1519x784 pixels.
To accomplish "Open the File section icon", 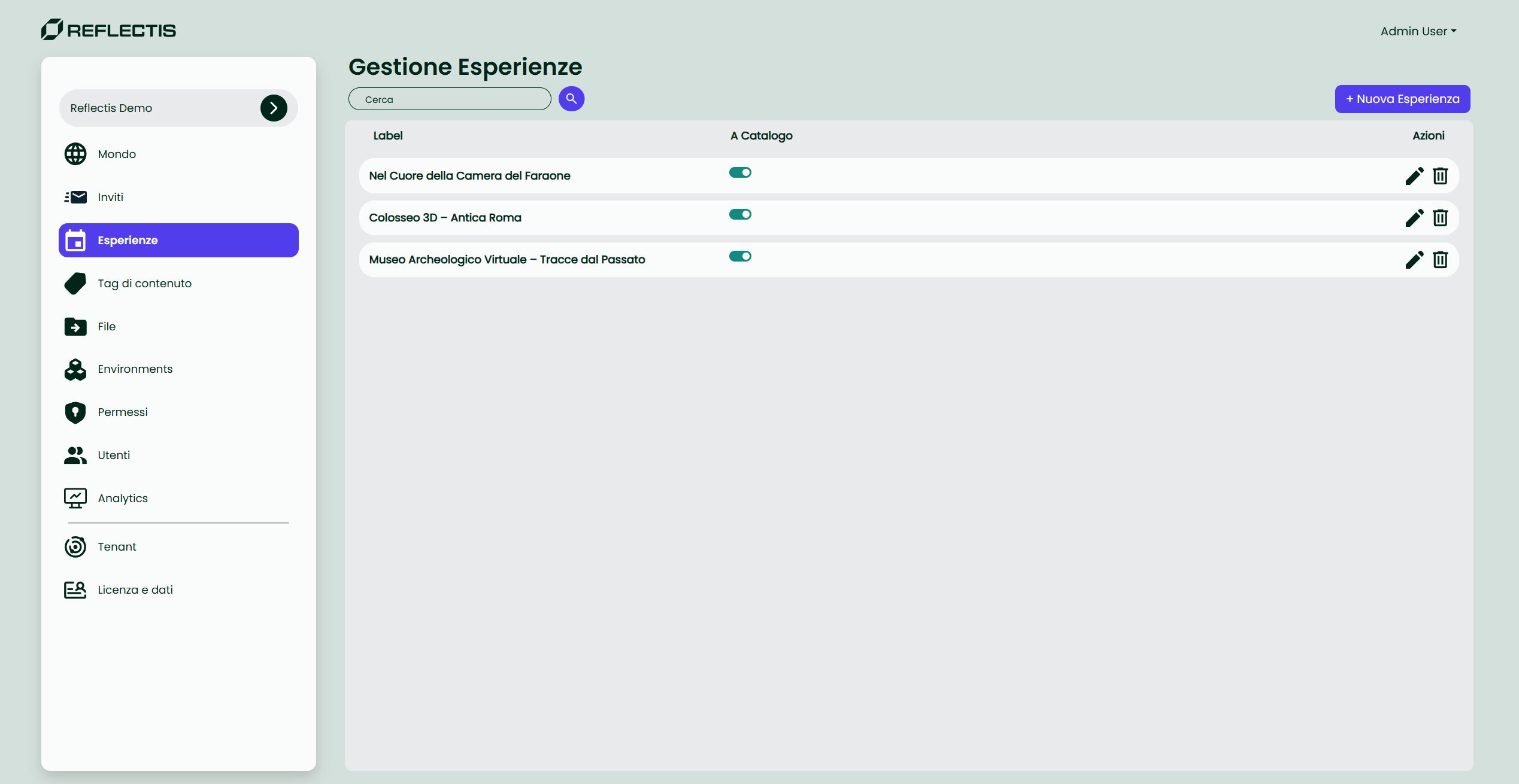I will [75, 326].
